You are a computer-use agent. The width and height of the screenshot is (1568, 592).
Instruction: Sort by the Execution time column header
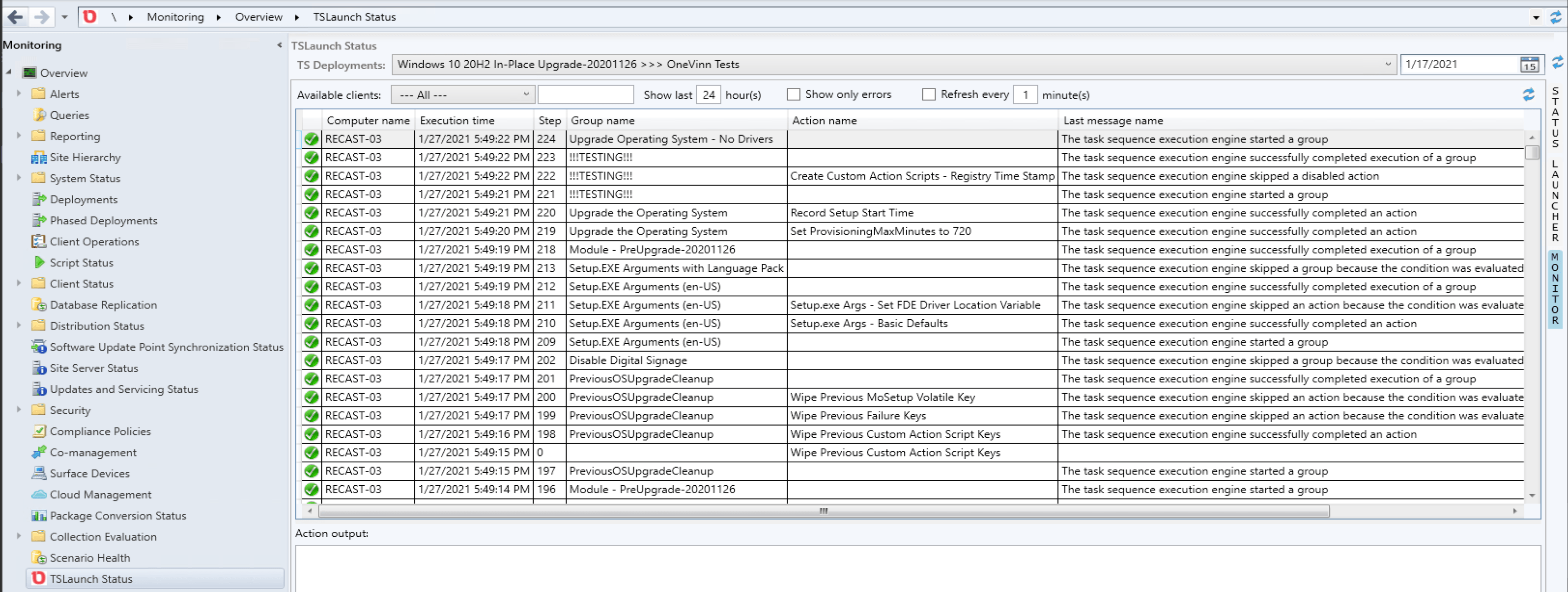457,120
